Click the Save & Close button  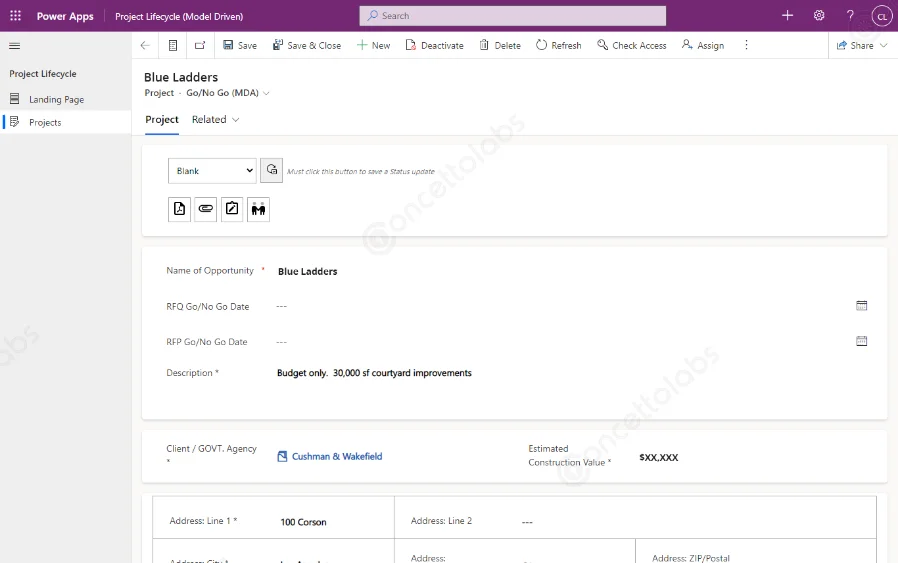click(306, 46)
